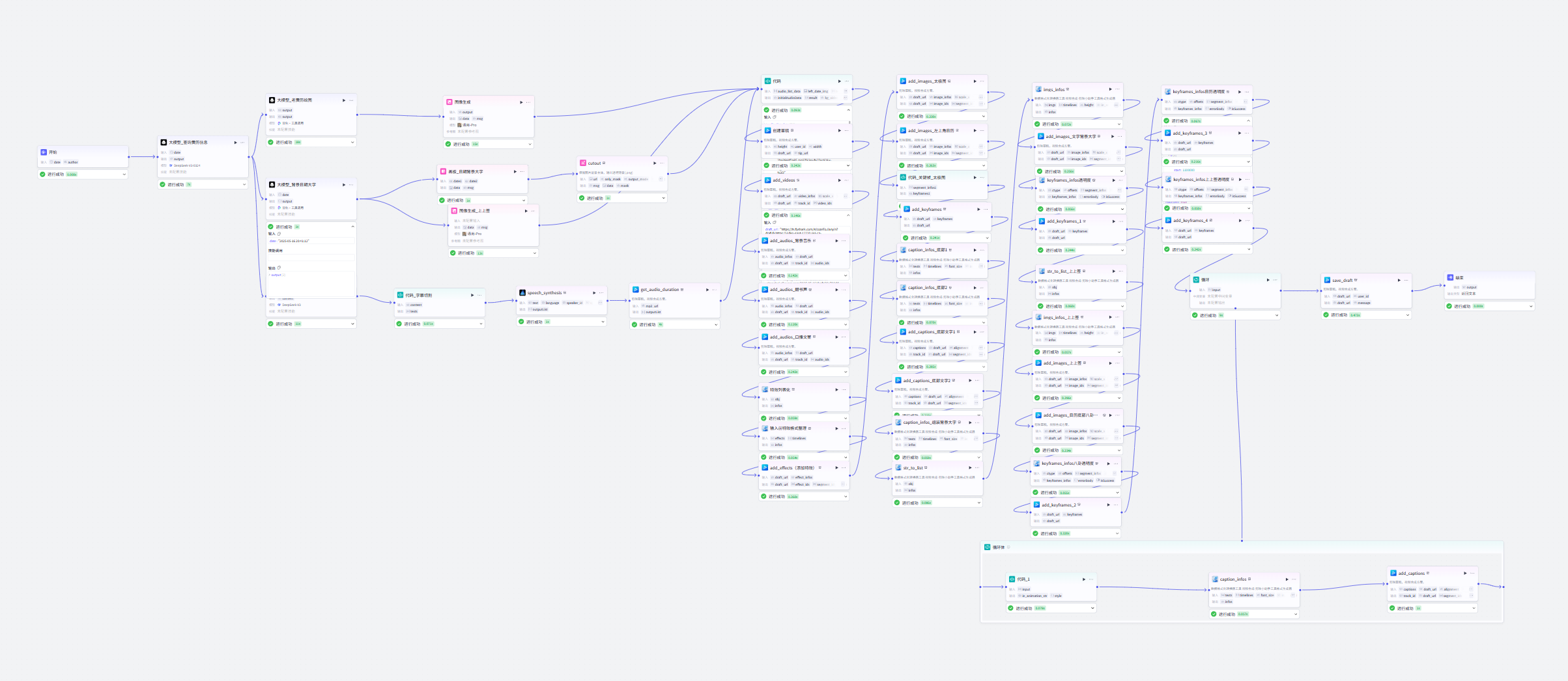The height and width of the screenshot is (681, 1568).
Task: Click the 代码_字幕切割 code node icon
Action: click(x=400, y=295)
